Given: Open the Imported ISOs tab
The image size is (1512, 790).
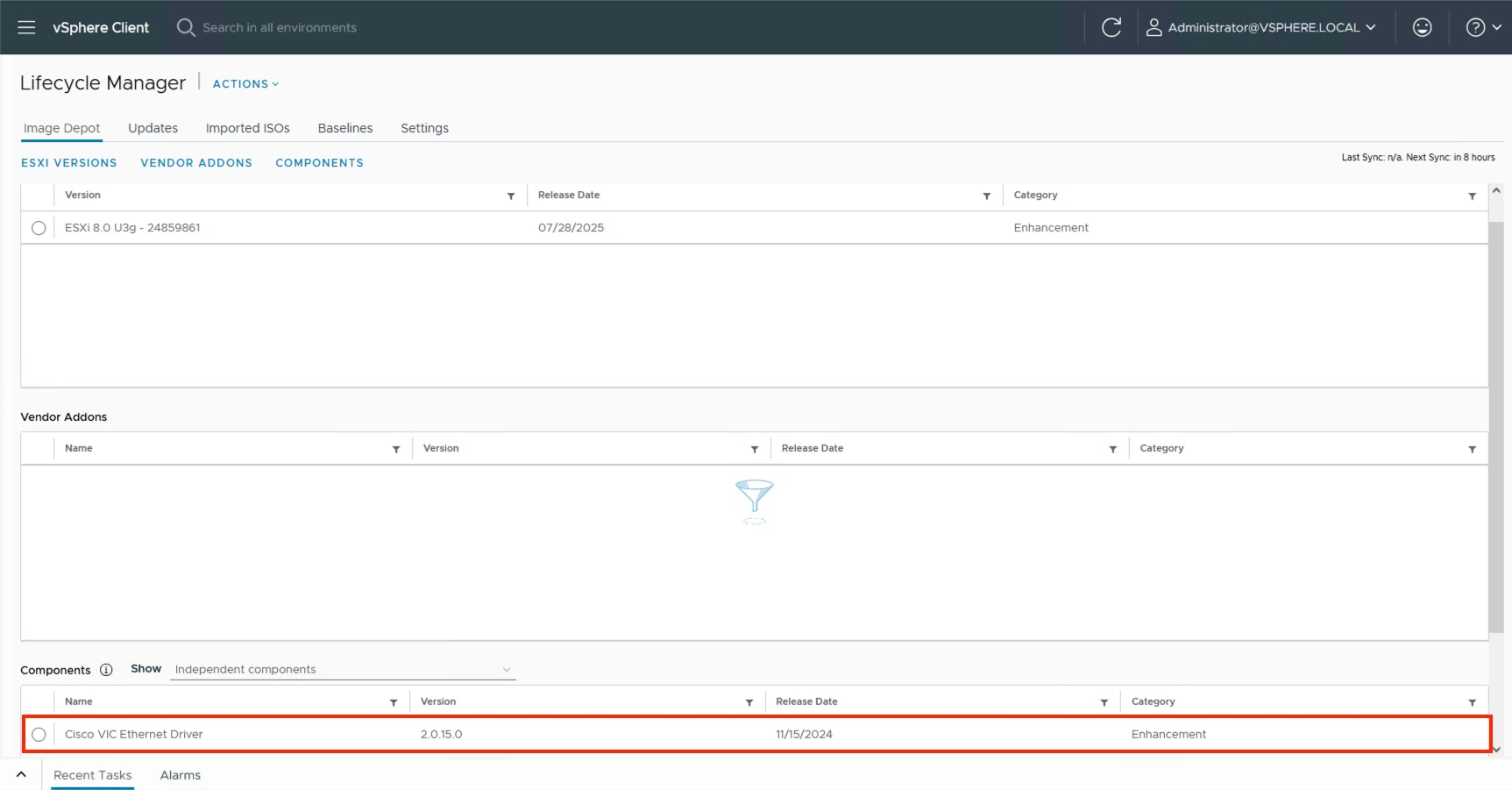Looking at the screenshot, I should coord(247,128).
